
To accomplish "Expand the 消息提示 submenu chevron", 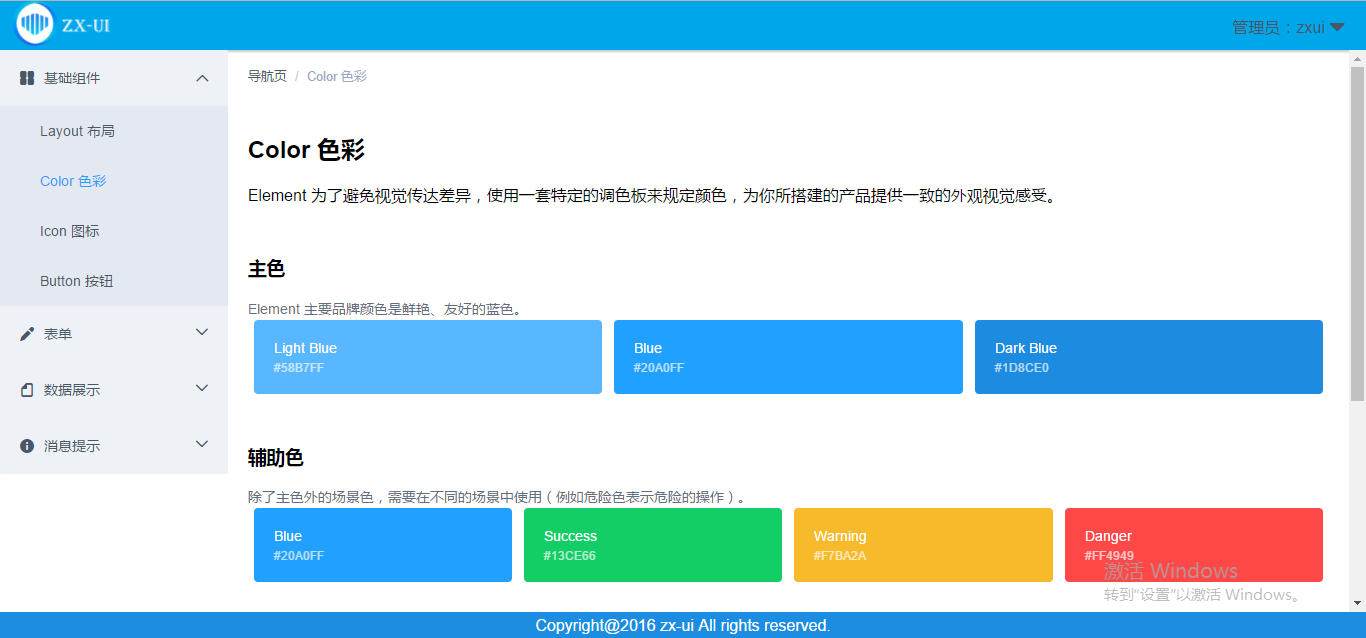I will pyautogui.click(x=202, y=444).
